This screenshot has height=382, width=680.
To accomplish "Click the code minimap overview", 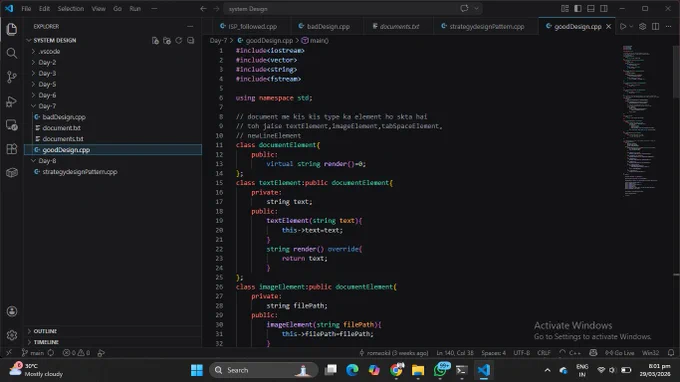I will tap(646, 120).
